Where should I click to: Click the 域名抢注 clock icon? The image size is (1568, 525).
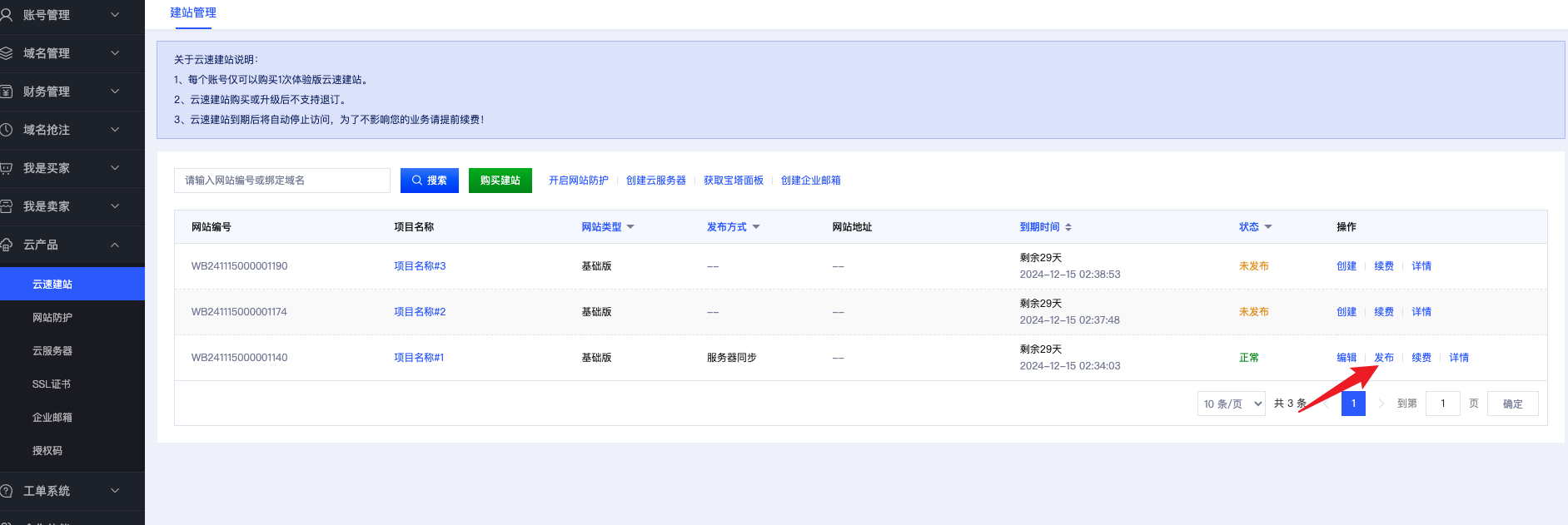click(x=6, y=130)
